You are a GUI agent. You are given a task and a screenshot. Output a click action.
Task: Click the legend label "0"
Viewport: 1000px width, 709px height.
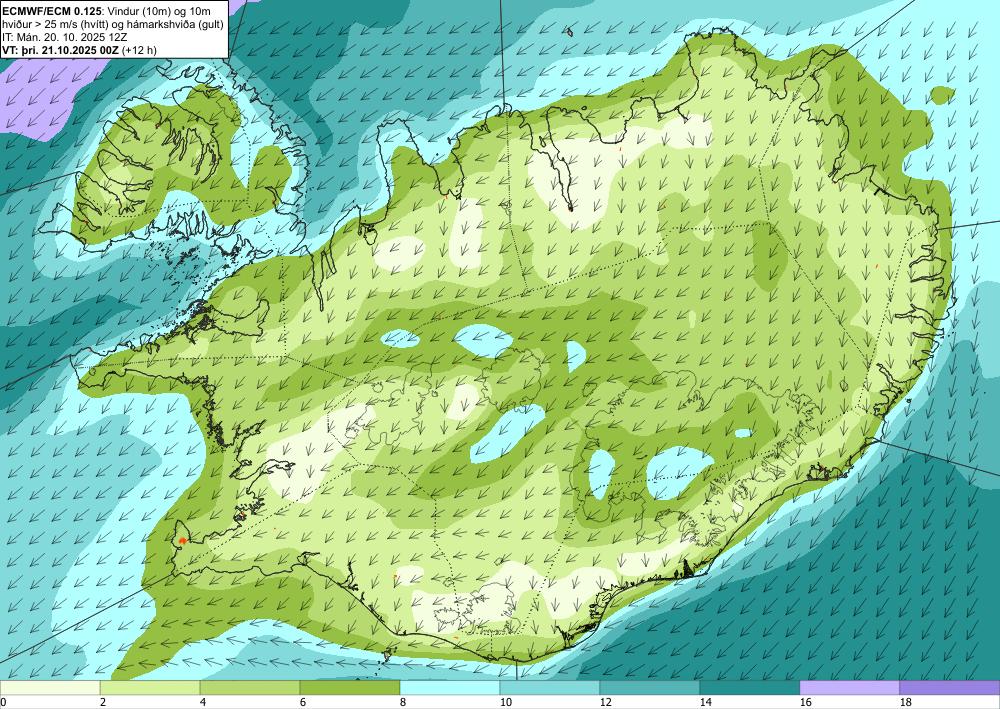3,702
